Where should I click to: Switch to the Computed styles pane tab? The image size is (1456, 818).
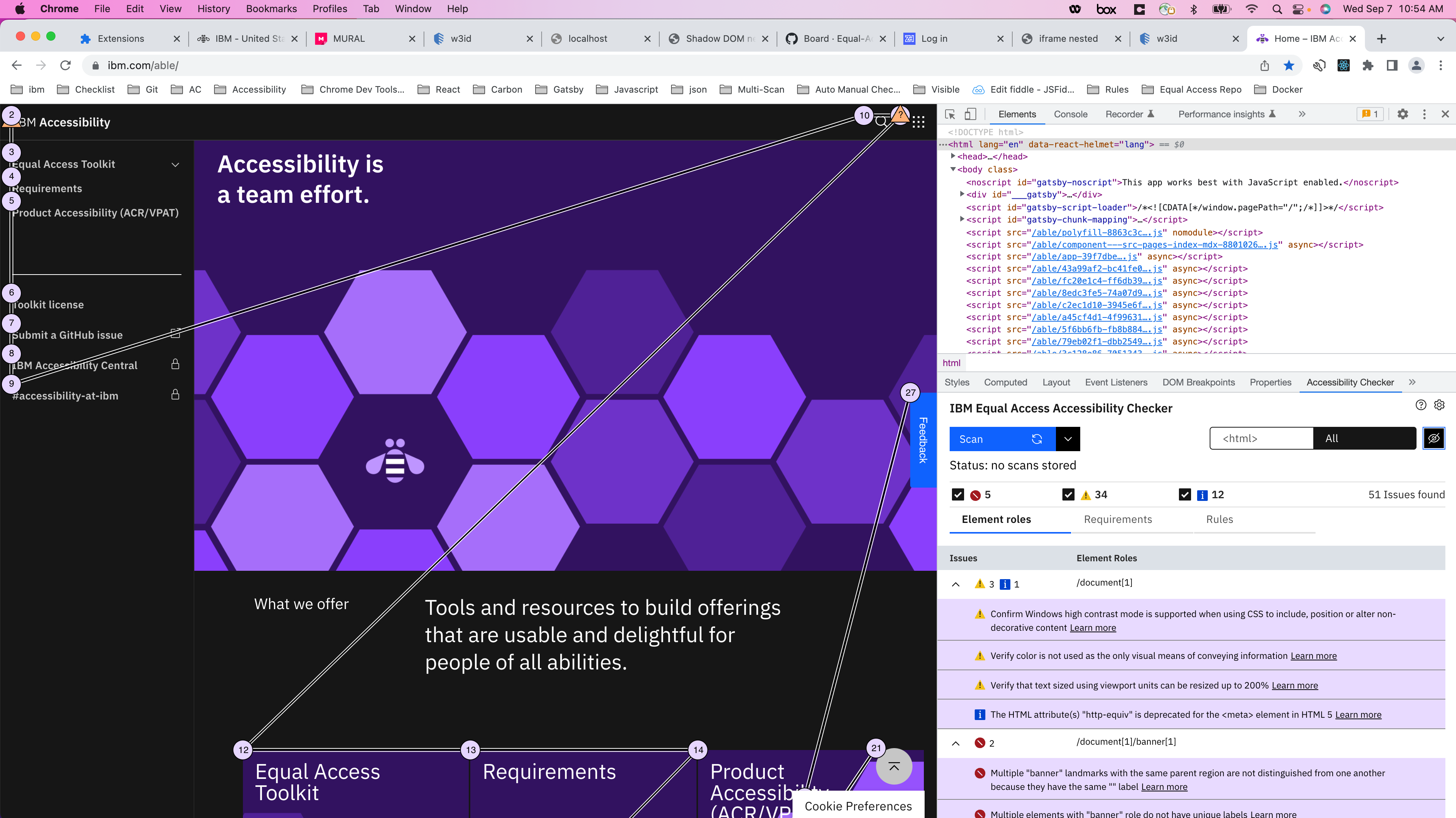click(1005, 382)
